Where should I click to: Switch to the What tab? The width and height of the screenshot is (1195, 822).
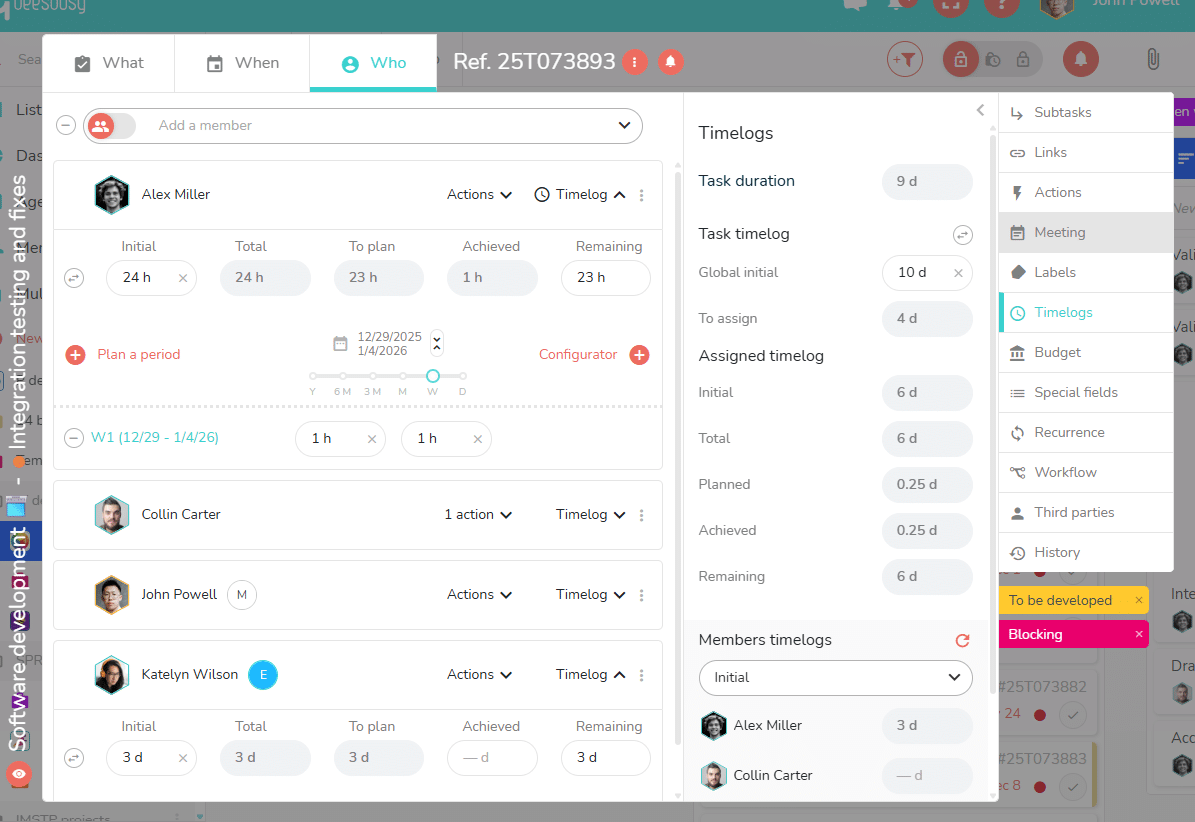point(110,62)
